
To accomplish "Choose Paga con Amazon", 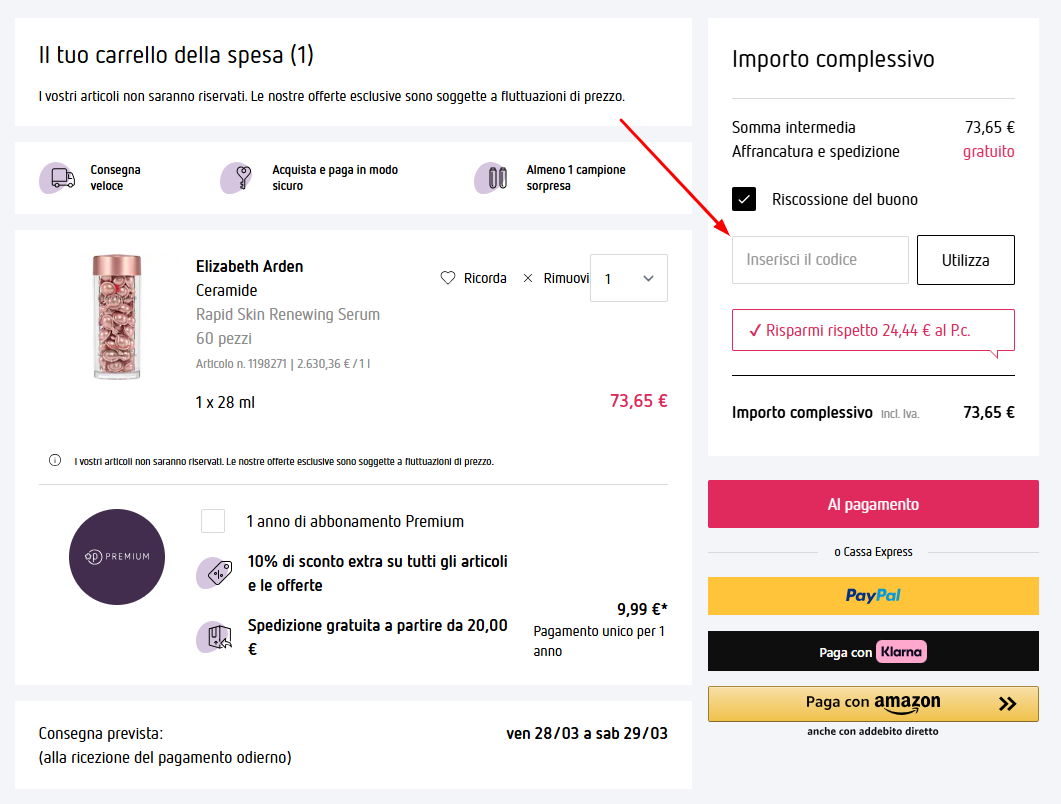I will (872, 703).
